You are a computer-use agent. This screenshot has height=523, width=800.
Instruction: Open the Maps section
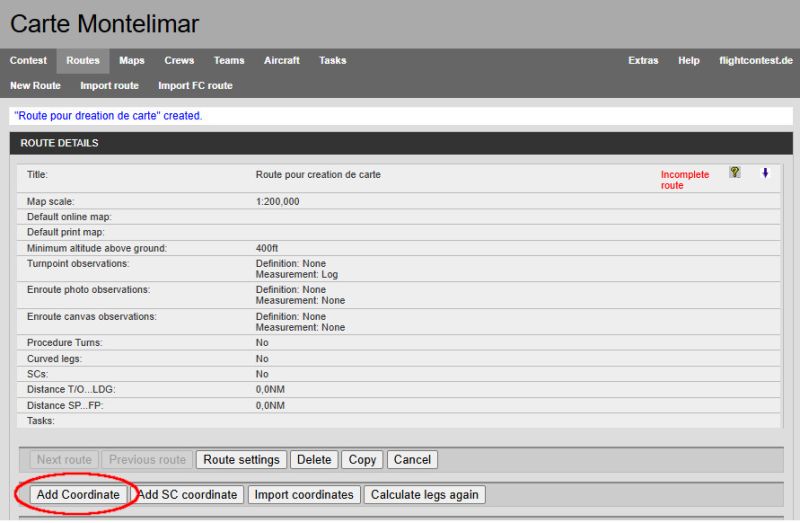pyautogui.click(x=132, y=61)
